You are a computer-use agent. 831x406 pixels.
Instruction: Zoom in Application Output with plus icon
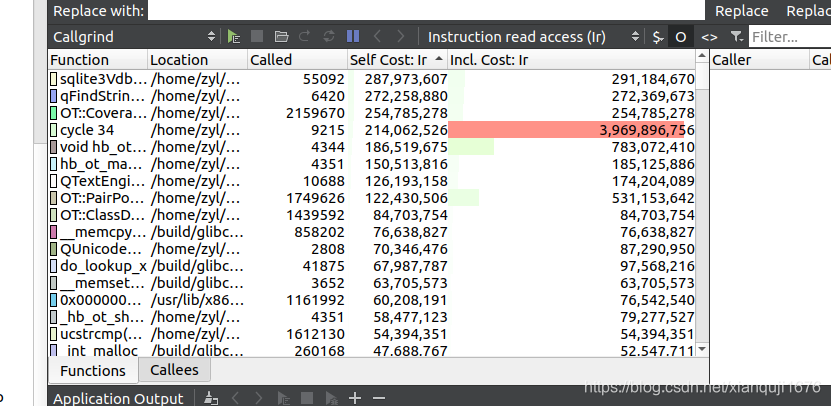355,398
